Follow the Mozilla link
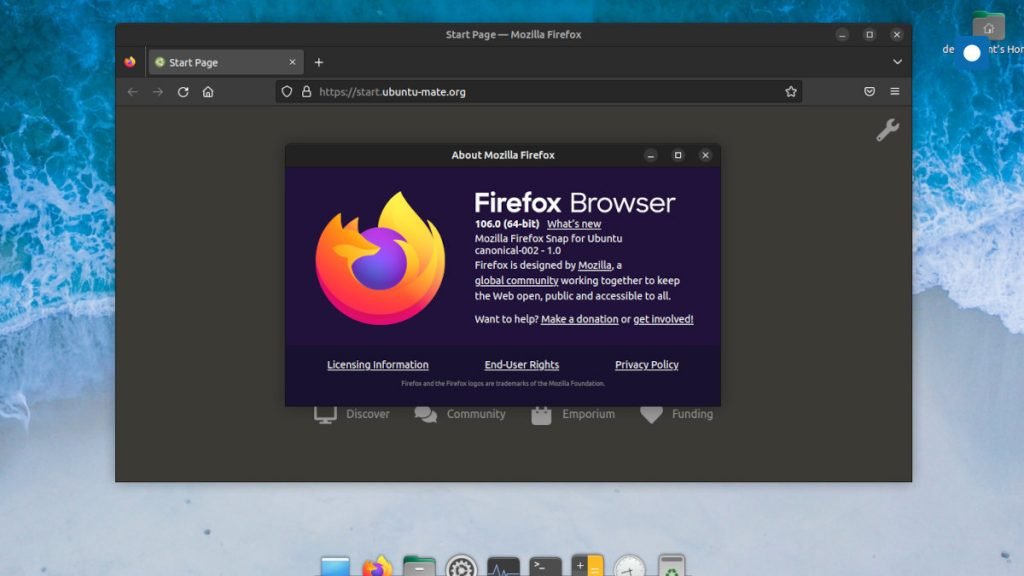This screenshot has width=1024, height=576. [x=594, y=265]
